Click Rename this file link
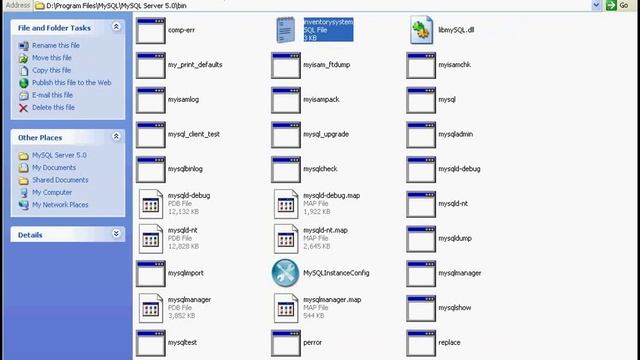The width and height of the screenshot is (640, 360). pos(56,45)
